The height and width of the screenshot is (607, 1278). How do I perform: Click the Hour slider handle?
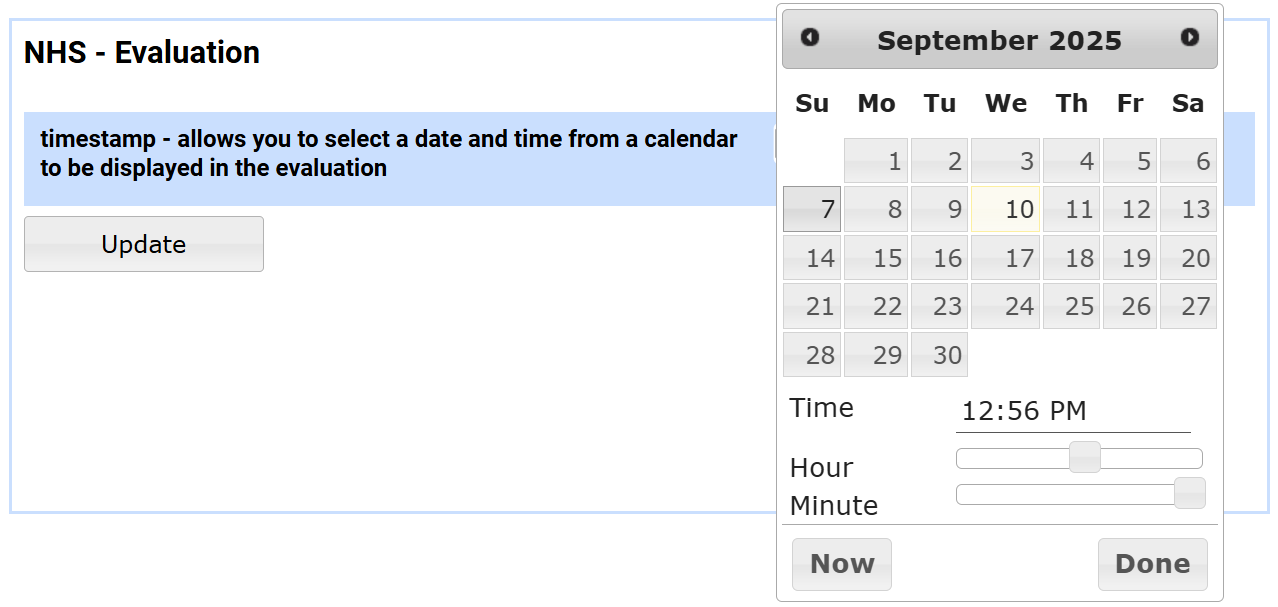pyautogui.click(x=1084, y=458)
